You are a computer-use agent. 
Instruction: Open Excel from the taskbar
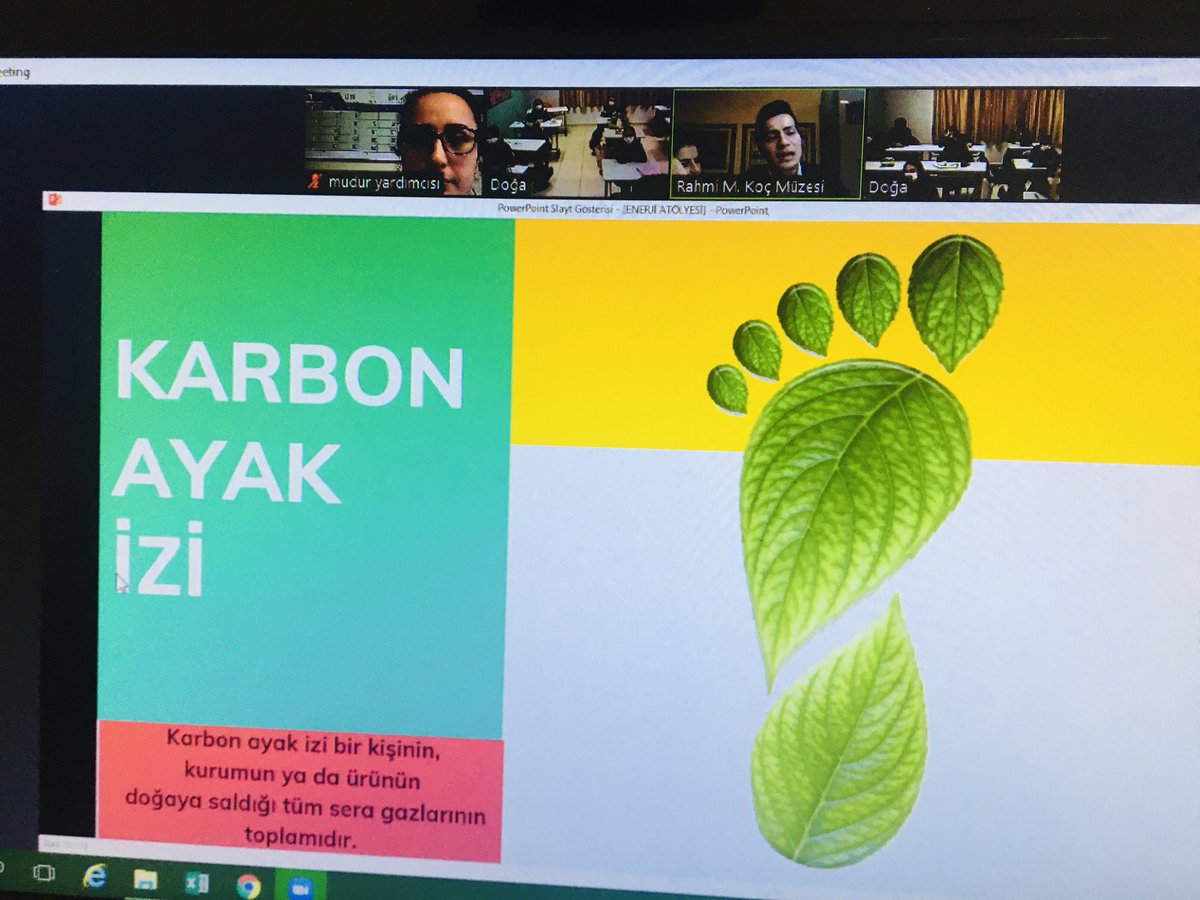[x=197, y=883]
